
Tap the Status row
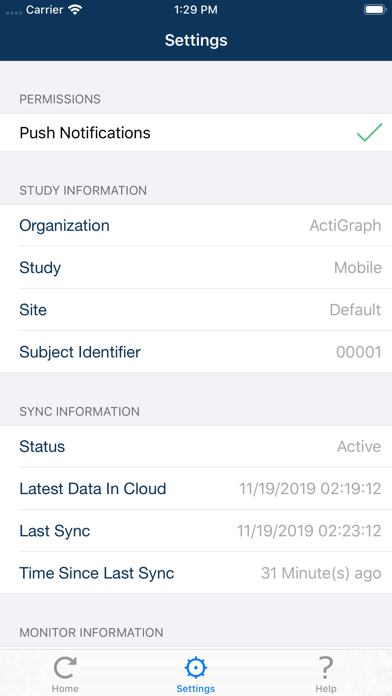pos(196,447)
